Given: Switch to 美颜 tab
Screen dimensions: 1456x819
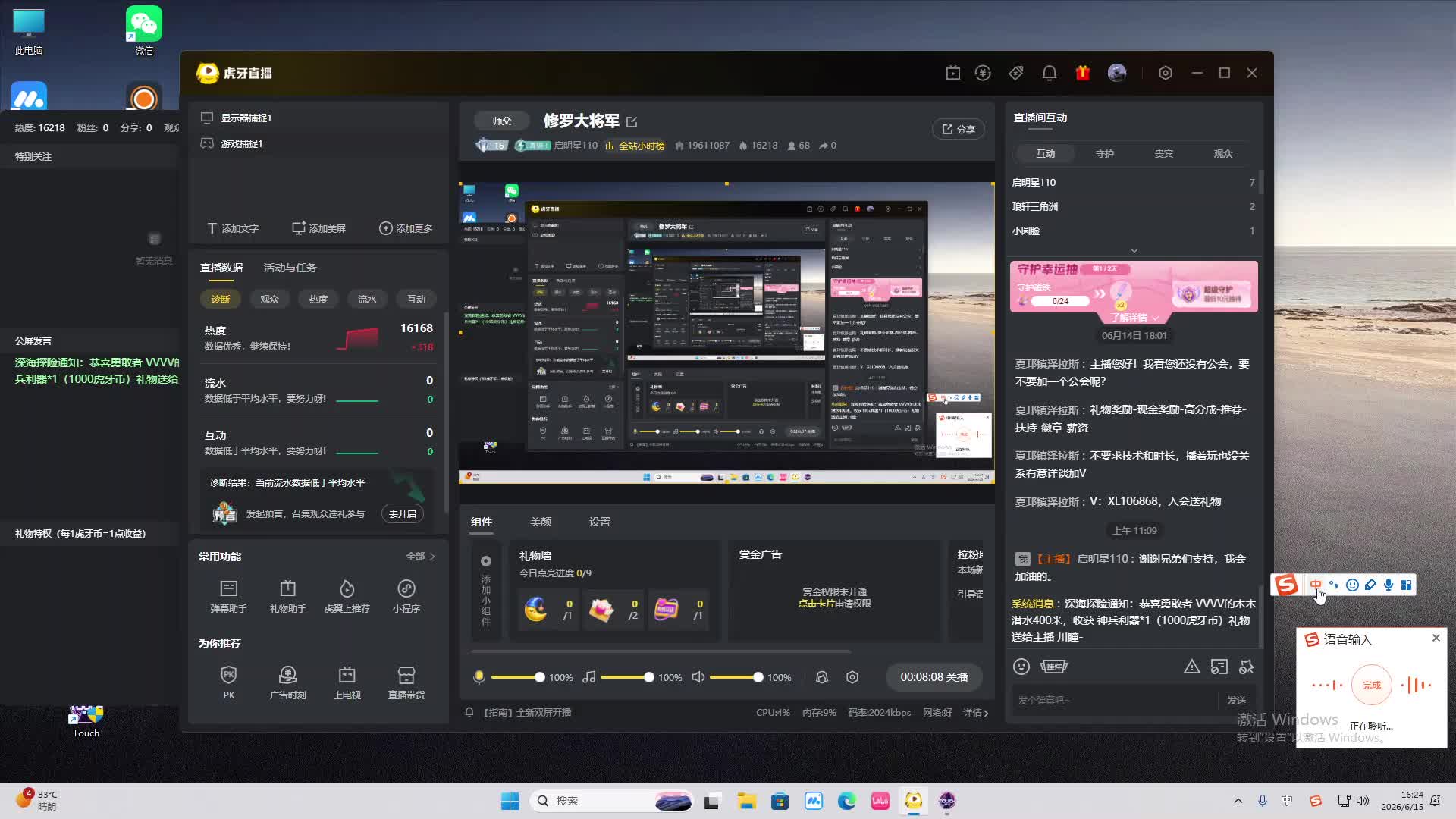Looking at the screenshot, I should 541,522.
